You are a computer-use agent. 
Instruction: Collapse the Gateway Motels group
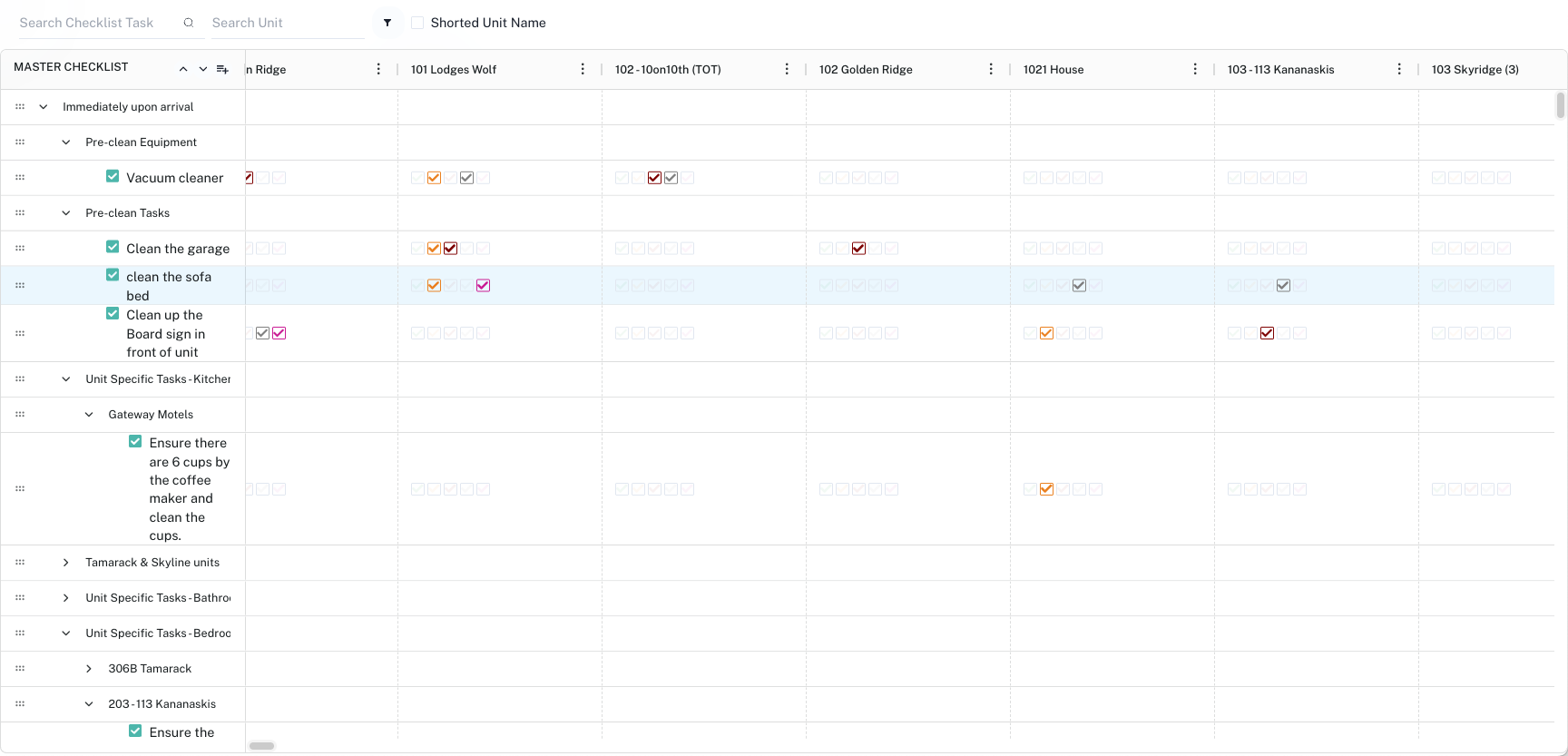pos(88,415)
